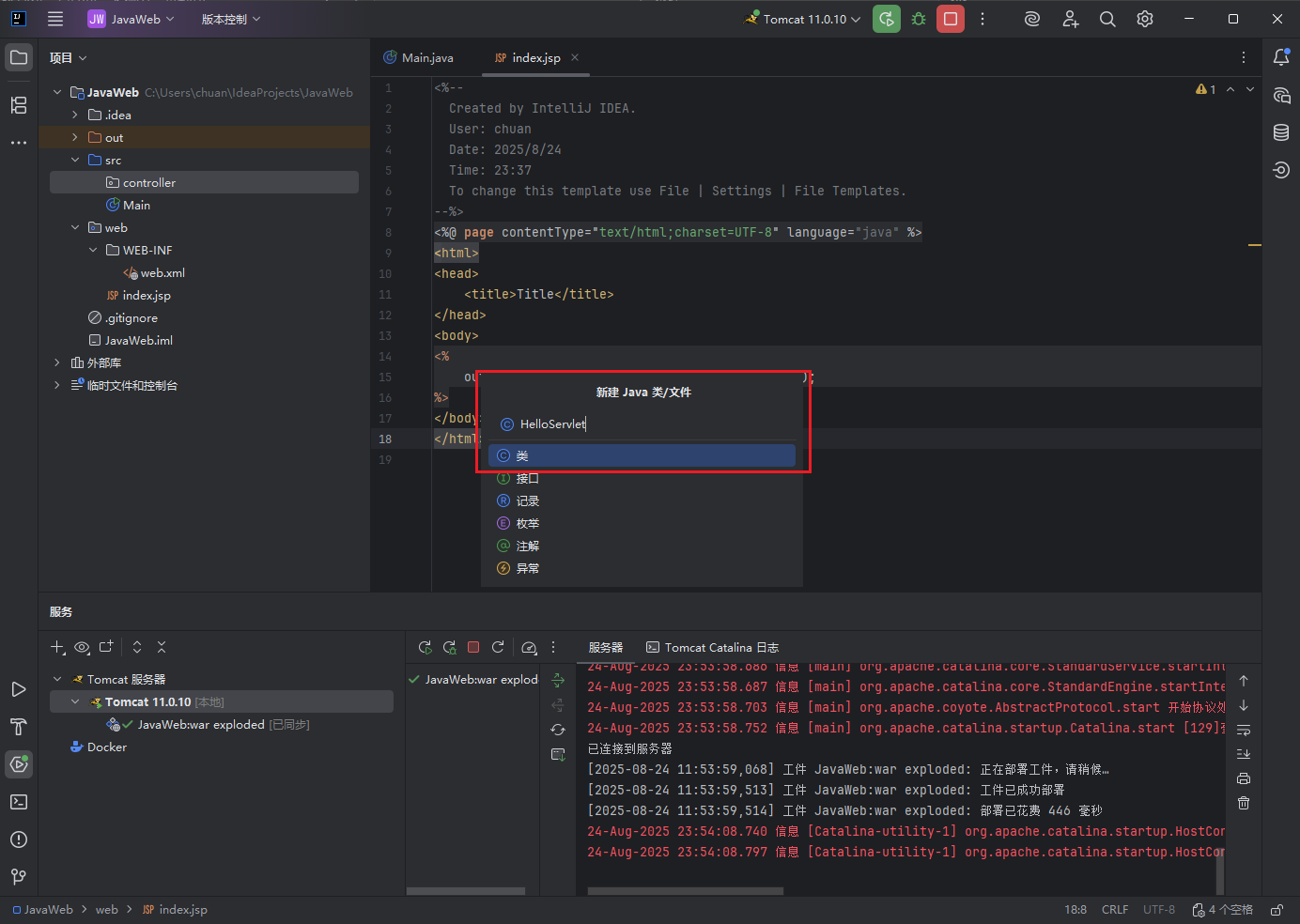Open the Build hammer tool window
Viewport: 1300px width, 924px height.
pos(19,727)
